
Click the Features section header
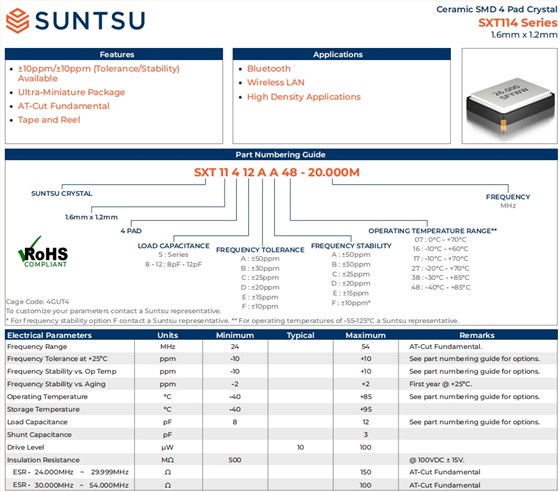[114, 54]
